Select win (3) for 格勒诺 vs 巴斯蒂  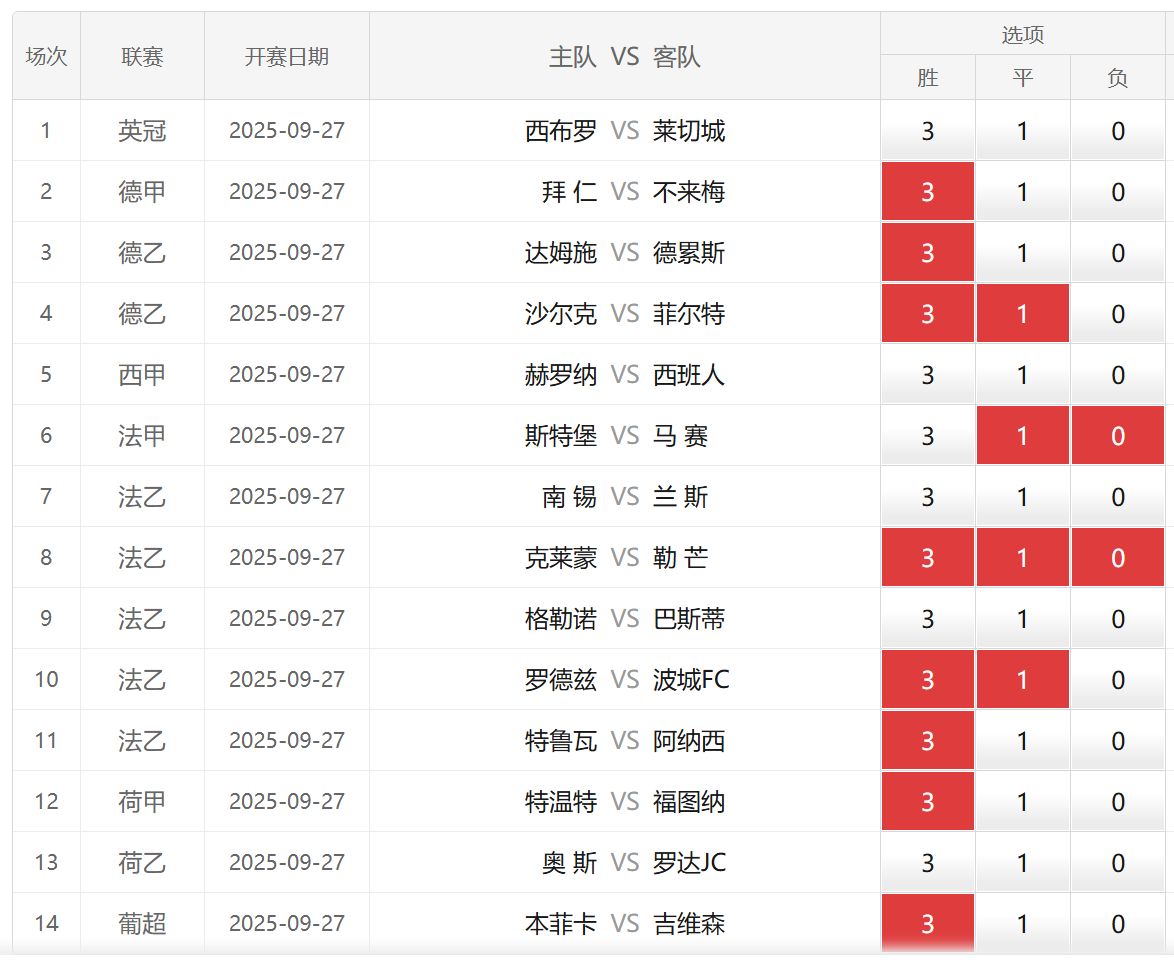click(x=927, y=619)
